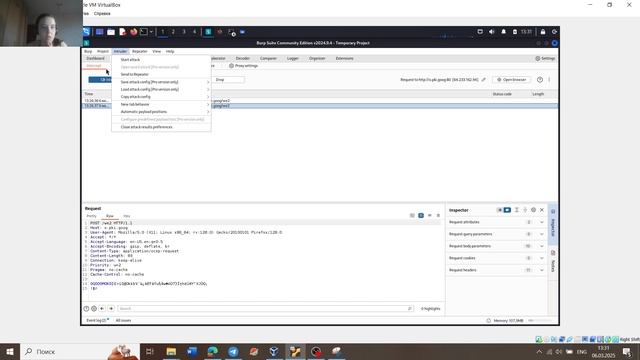Open Proxy settings
Viewport: 640px width, 360px height.
243,66
